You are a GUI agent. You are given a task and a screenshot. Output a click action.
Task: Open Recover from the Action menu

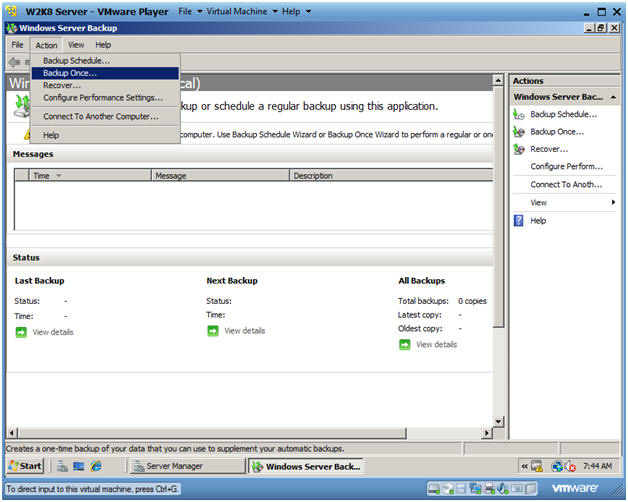pyautogui.click(x=105, y=85)
